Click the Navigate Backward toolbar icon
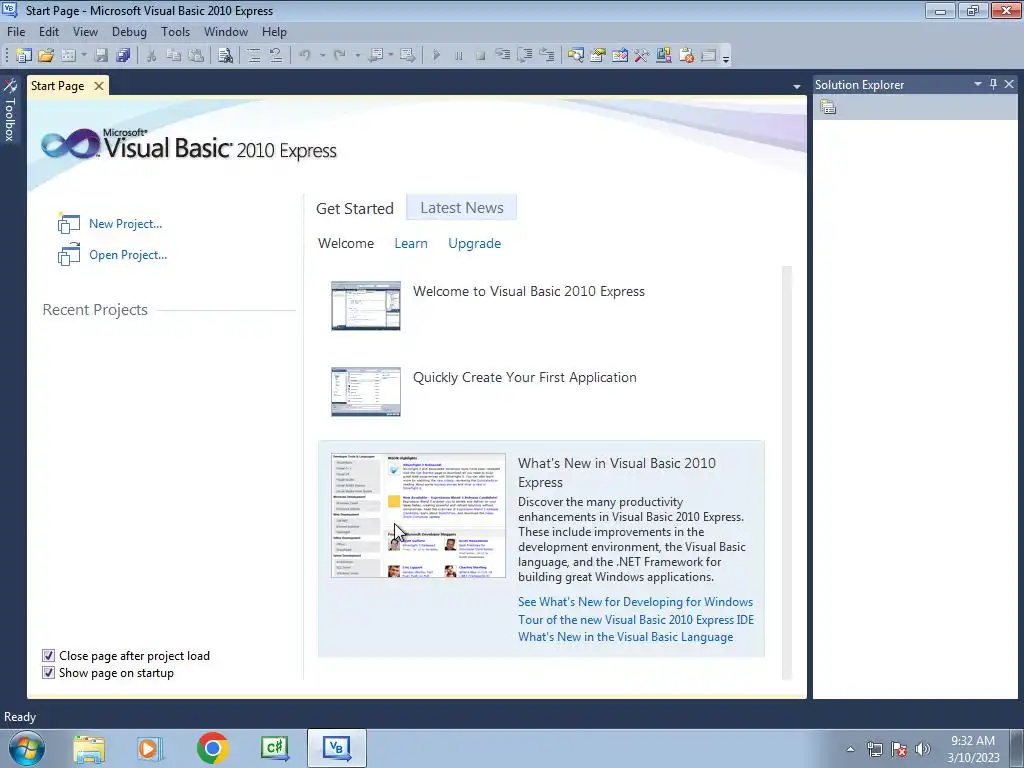The width and height of the screenshot is (1024, 768). tap(376, 56)
